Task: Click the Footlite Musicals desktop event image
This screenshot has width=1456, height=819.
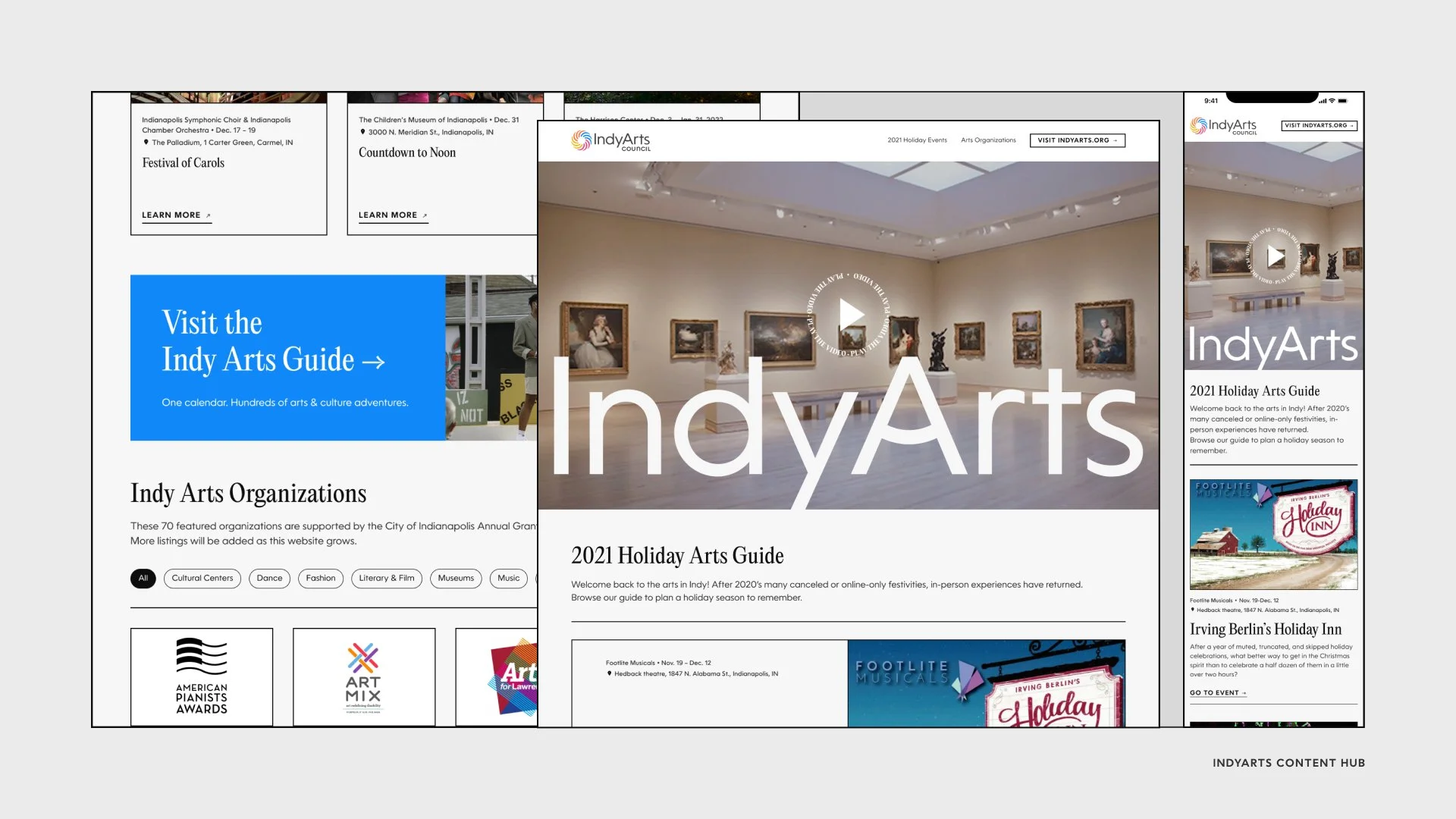Action: 986,682
